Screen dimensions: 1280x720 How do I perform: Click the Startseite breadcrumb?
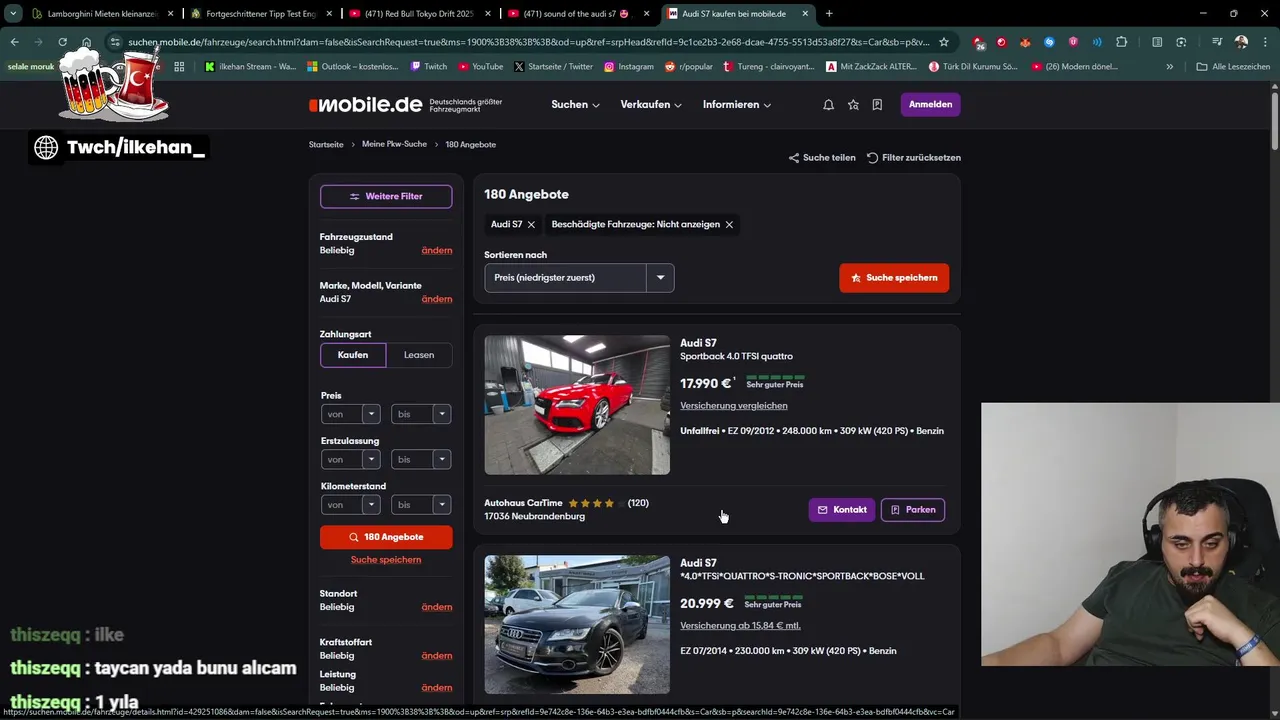tap(326, 145)
